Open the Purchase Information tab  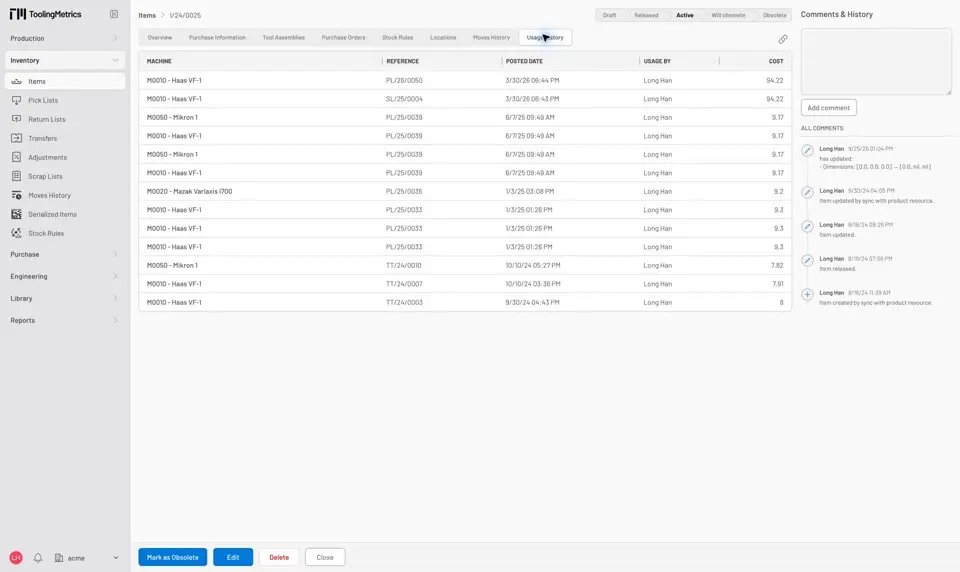[x=217, y=37]
